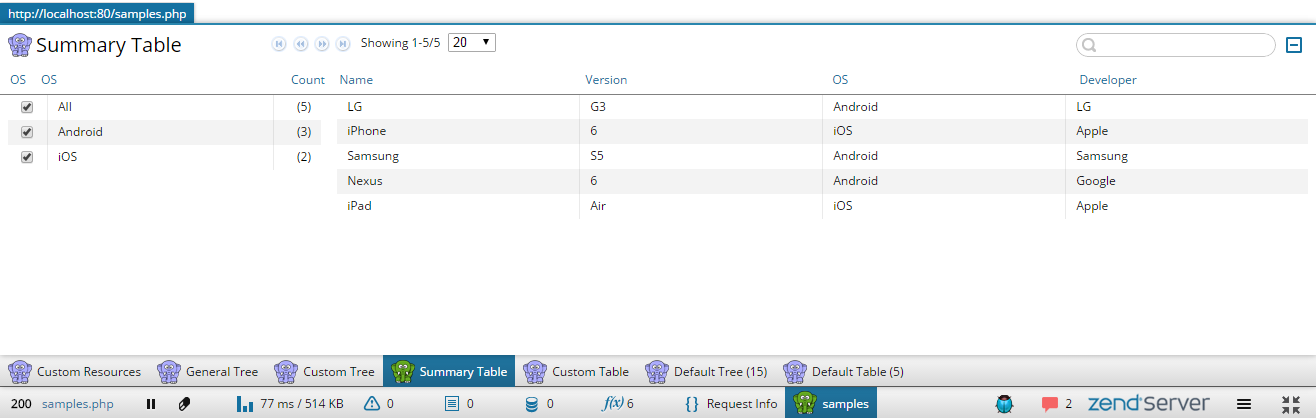Click the Air version cell

coord(703,206)
